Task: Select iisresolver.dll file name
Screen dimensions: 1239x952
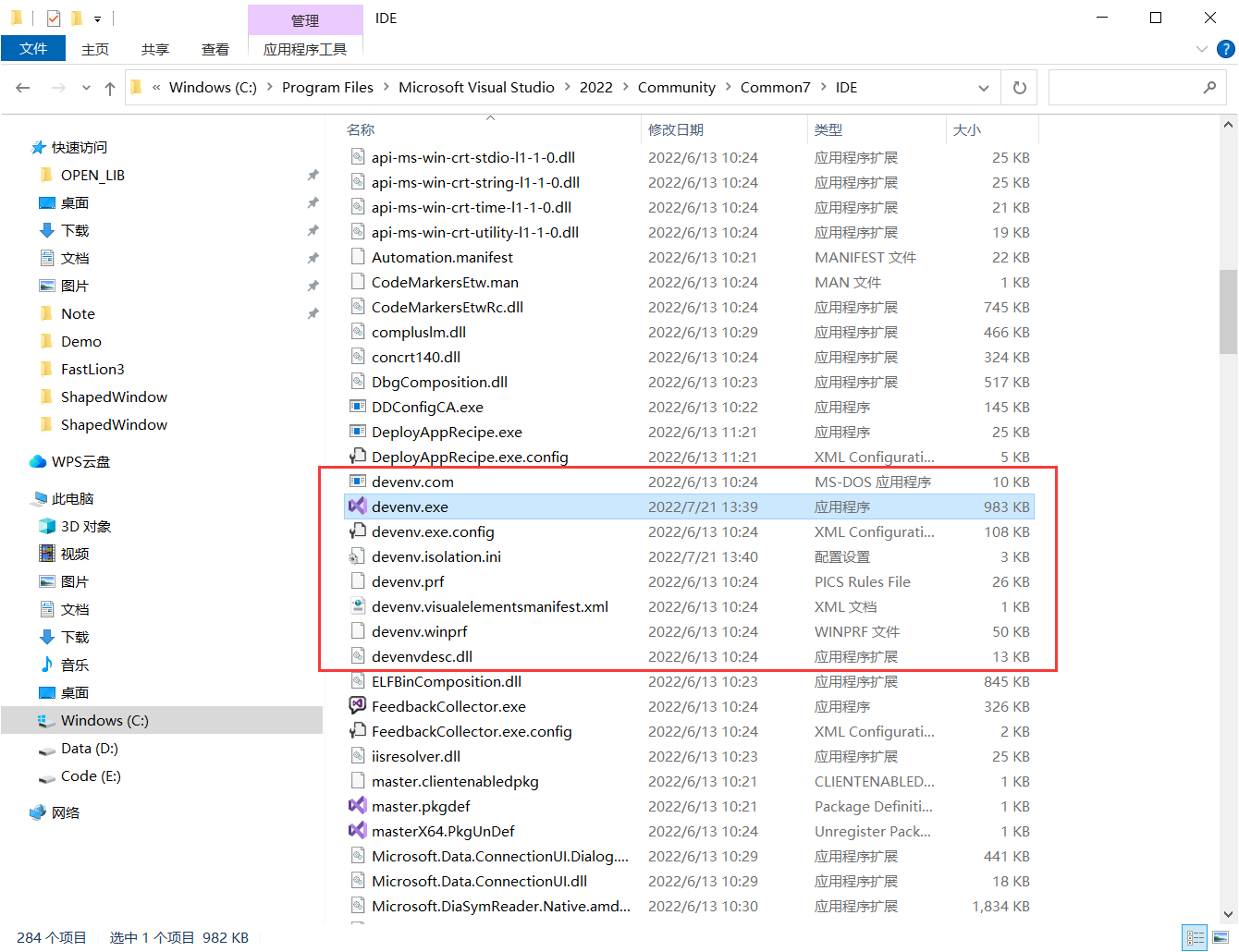Action: (416, 756)
